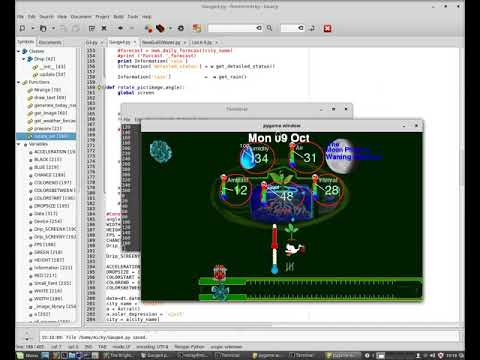Open the Search menu
Image resolution: width=480 pixels, height=360 pixels.
point(46,16)
